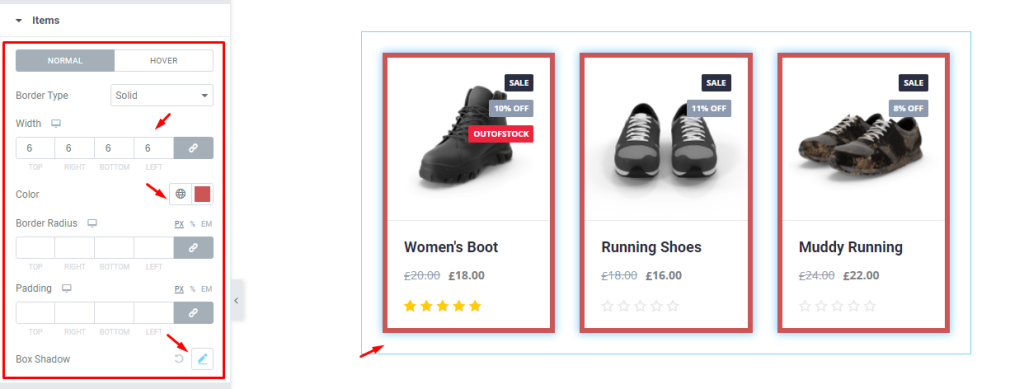Click the device icon beside Border Radius

92,223
